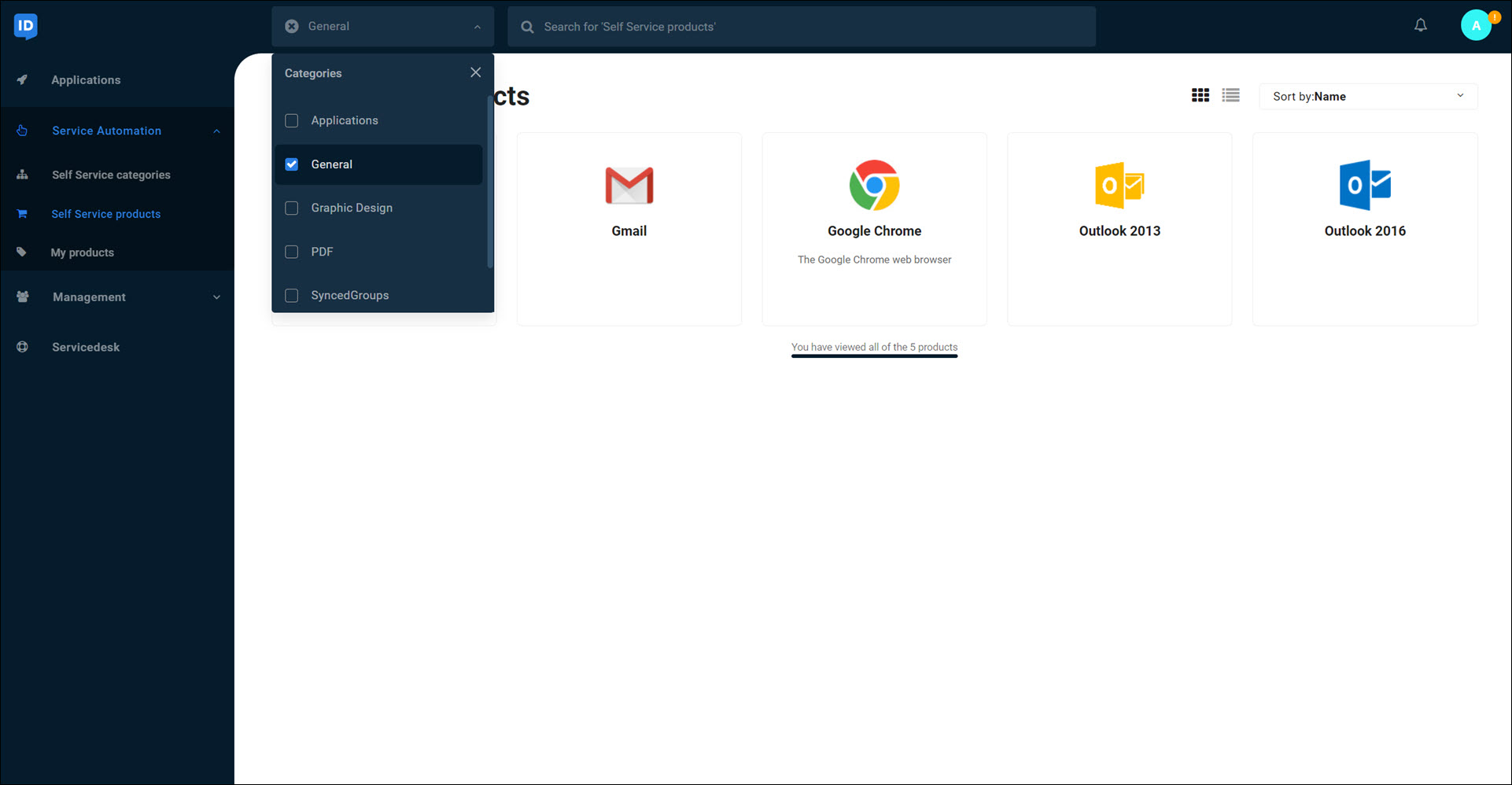
Task: Click the Servicedesk lifebuoy icon
Action: tap(22, 347)
